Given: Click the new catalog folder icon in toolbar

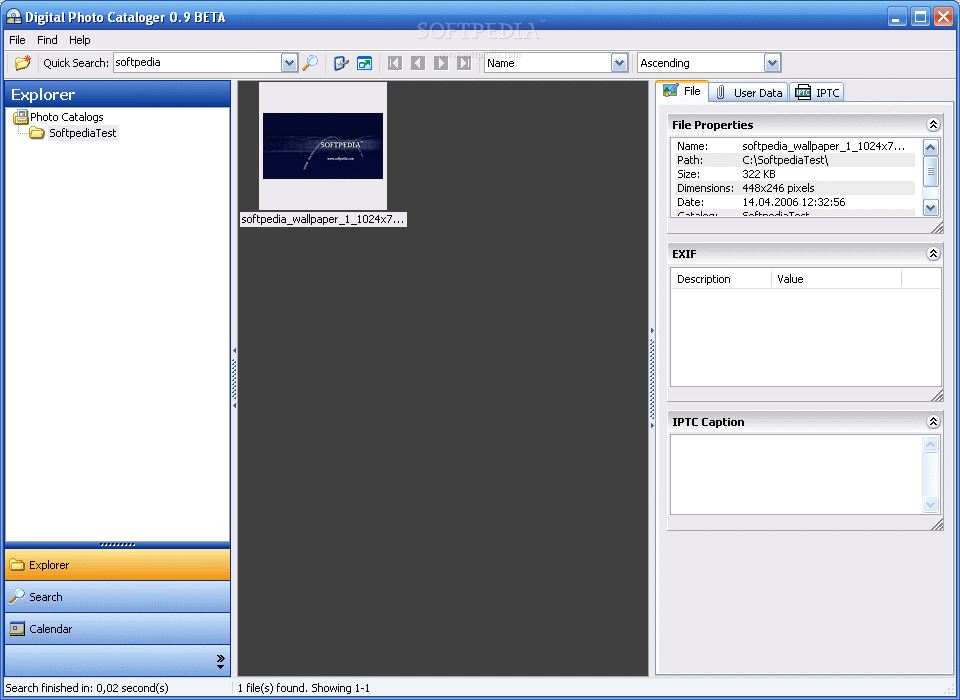Looking at the screenshot, I should (23, 62).
